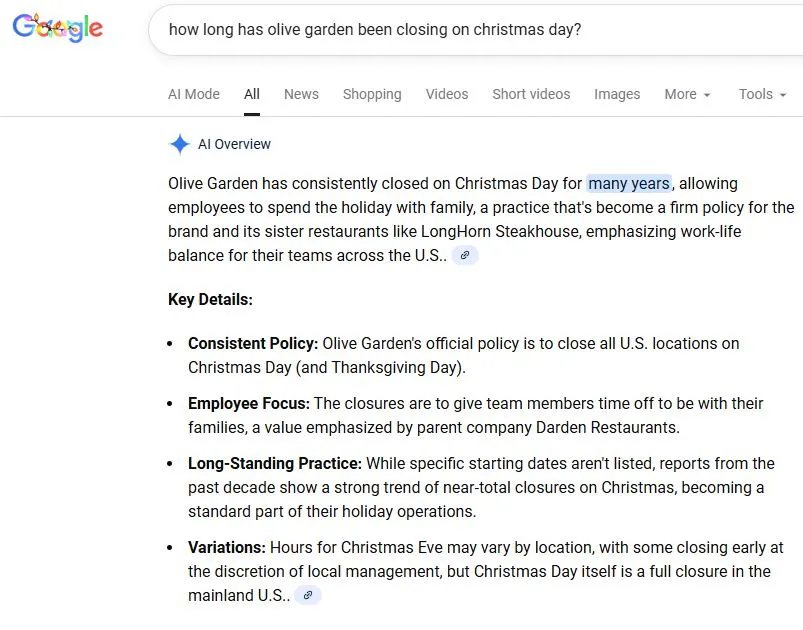This screenshot has width=803, height=630.
Task: Click the "Long-Standing Practice:" bold text
Action: [x=275, y=464]
